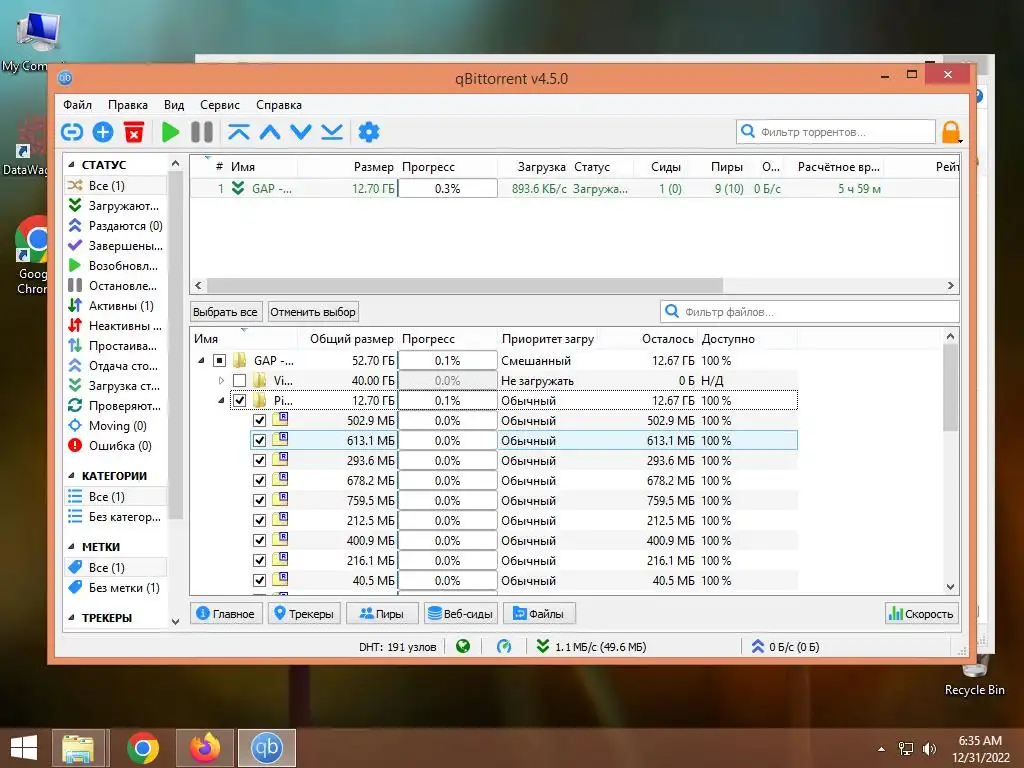Collapse the GAP root folder in file tree

click(201, 360)
